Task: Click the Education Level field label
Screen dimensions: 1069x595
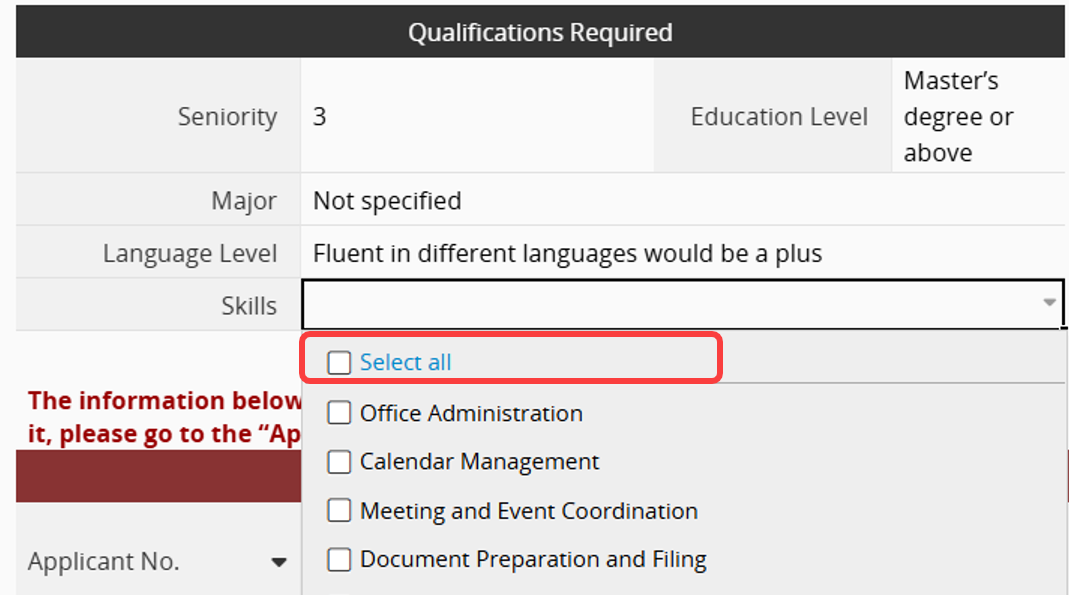Action: [x=778, y=117]
